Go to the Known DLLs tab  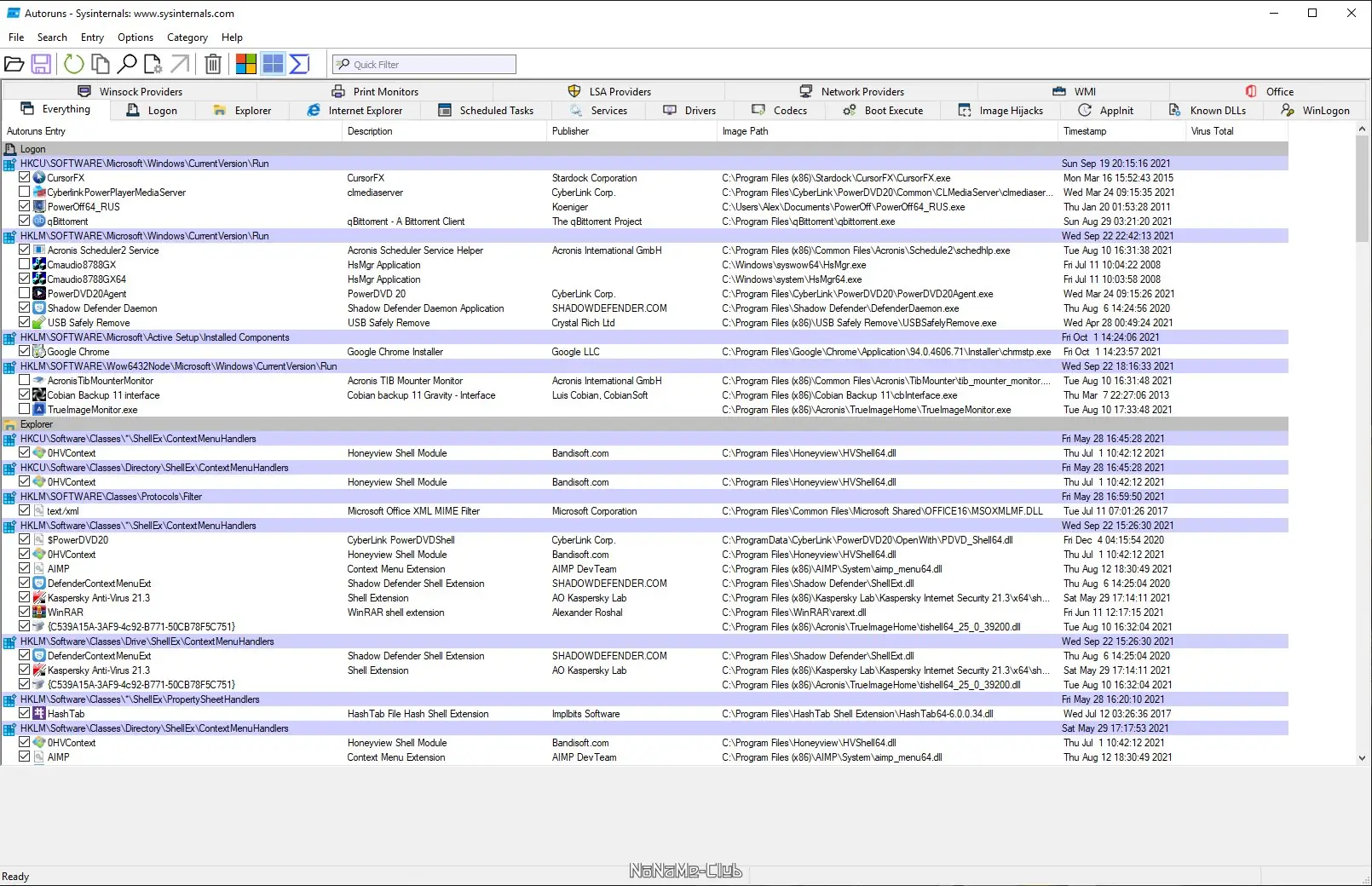tap(1208, 111)
